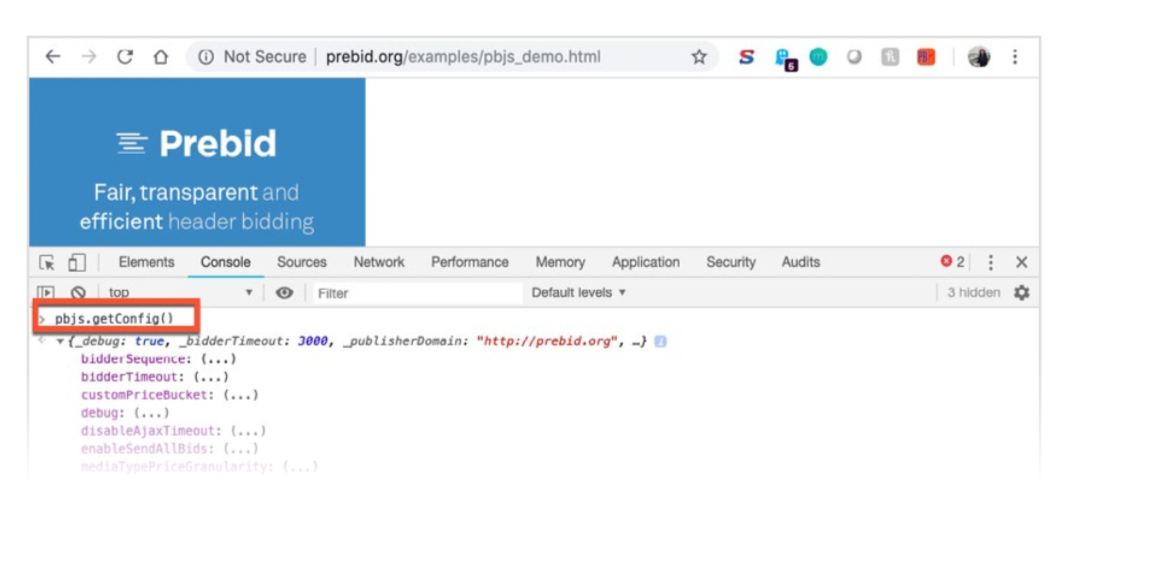Toggle the live expression eye icon
This screenshot has height=572, width=1150.
point(284,293)
